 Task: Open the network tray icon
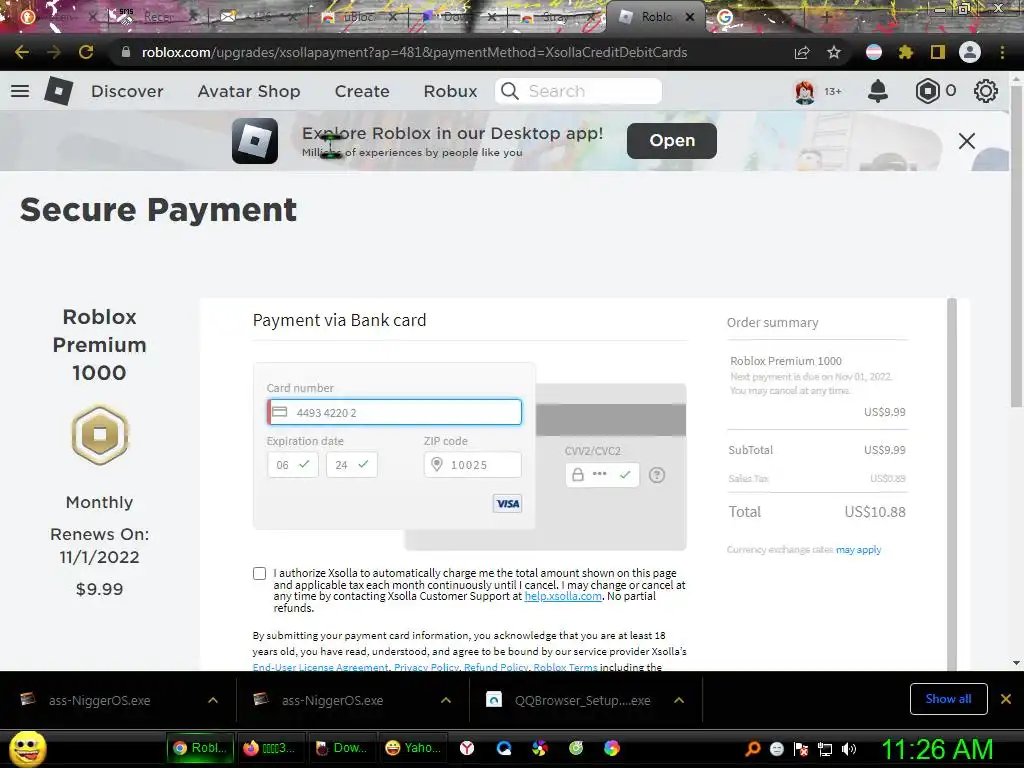[x=825, y=749]
